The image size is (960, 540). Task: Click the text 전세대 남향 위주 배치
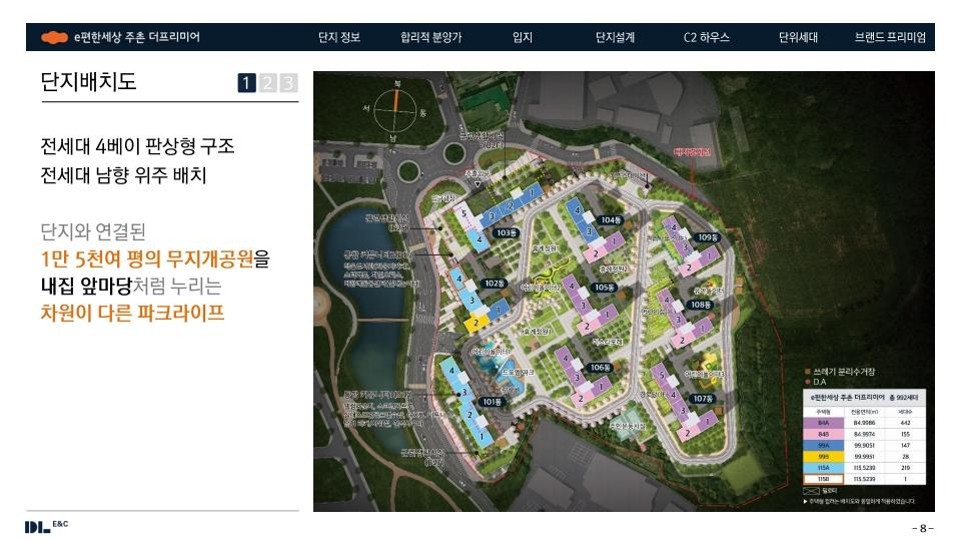(124, 176)
